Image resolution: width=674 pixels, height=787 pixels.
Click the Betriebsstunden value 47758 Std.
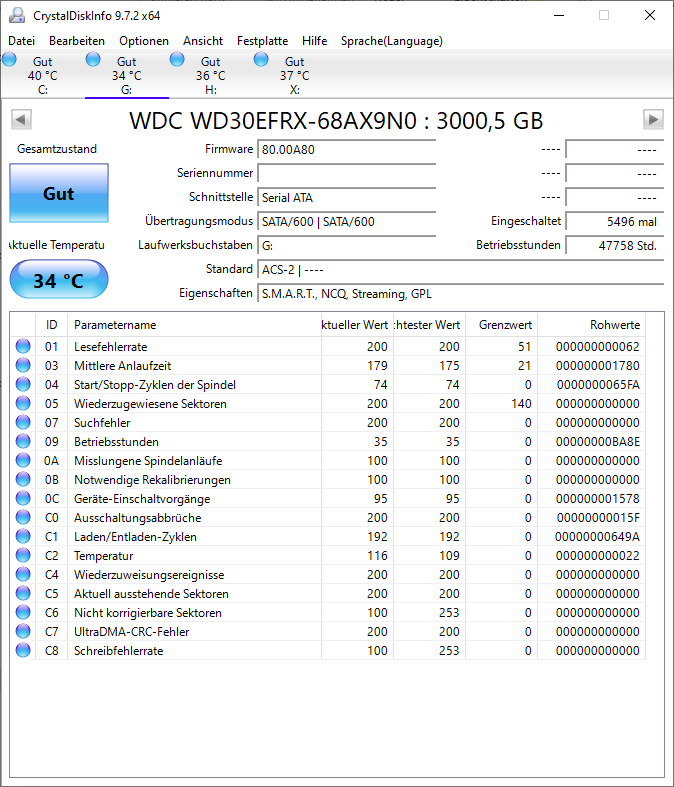pyautogui.click(x=614, y=246)
